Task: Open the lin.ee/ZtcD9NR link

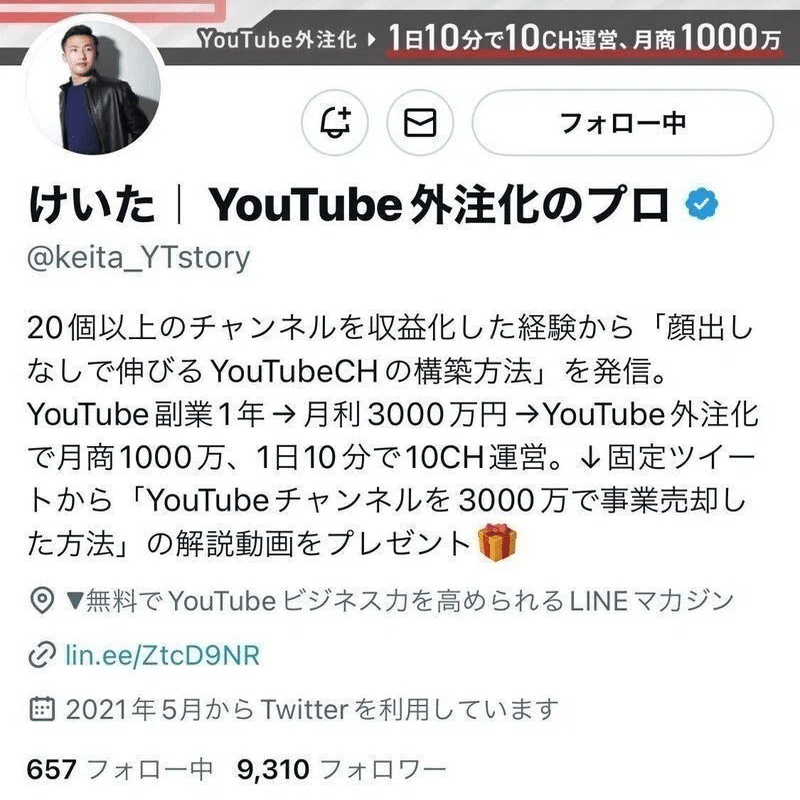Action: (163, 655)
